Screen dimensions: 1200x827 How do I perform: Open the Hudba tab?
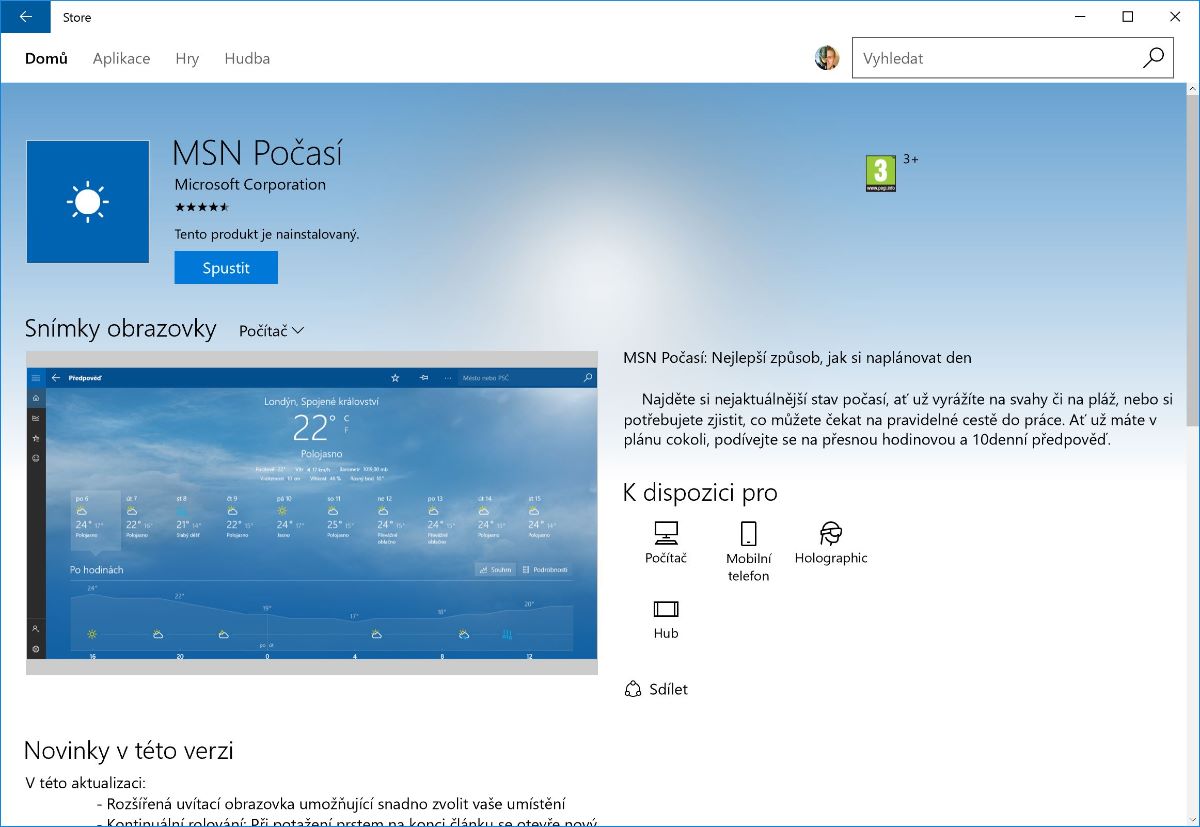pyautogui.click(x=247, y=58)
